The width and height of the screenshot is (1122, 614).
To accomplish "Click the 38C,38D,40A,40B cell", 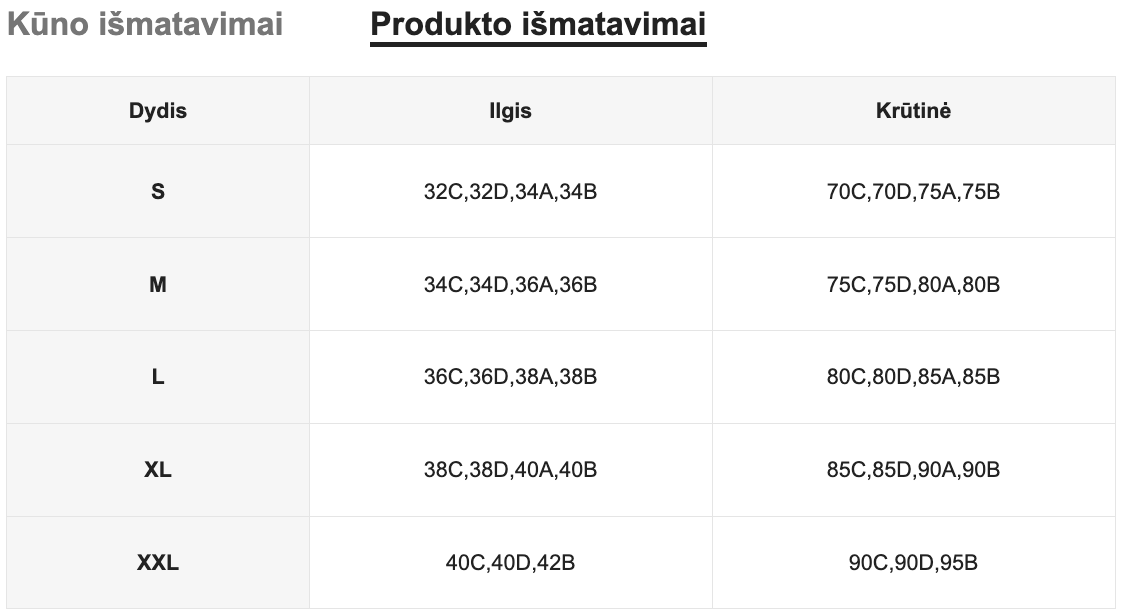I will (510, 470).
